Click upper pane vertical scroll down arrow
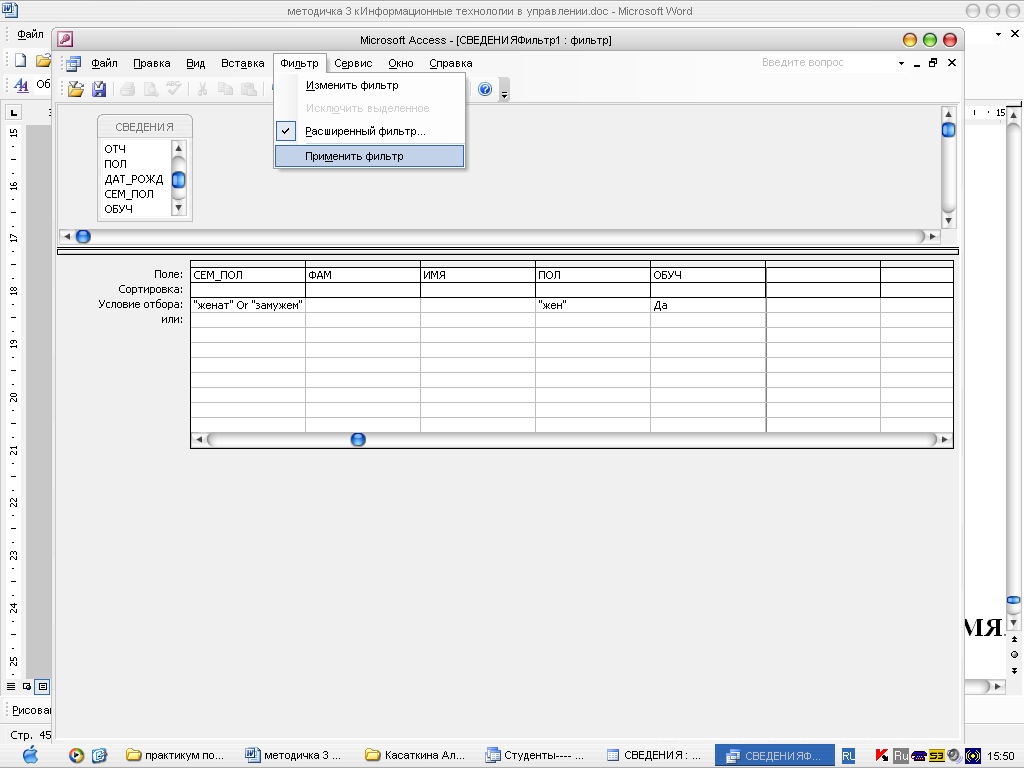The image size is (1024, 768). click(x=948, y=221)
